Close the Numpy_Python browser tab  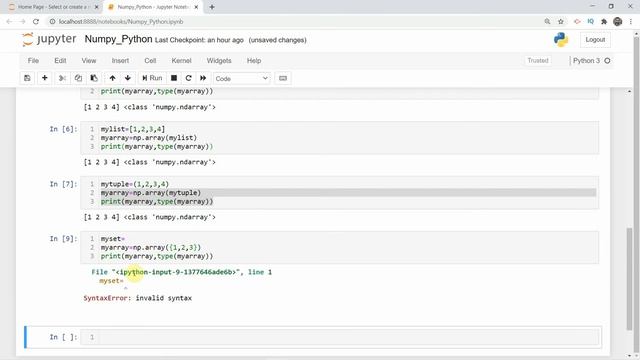tap(196, 7)
